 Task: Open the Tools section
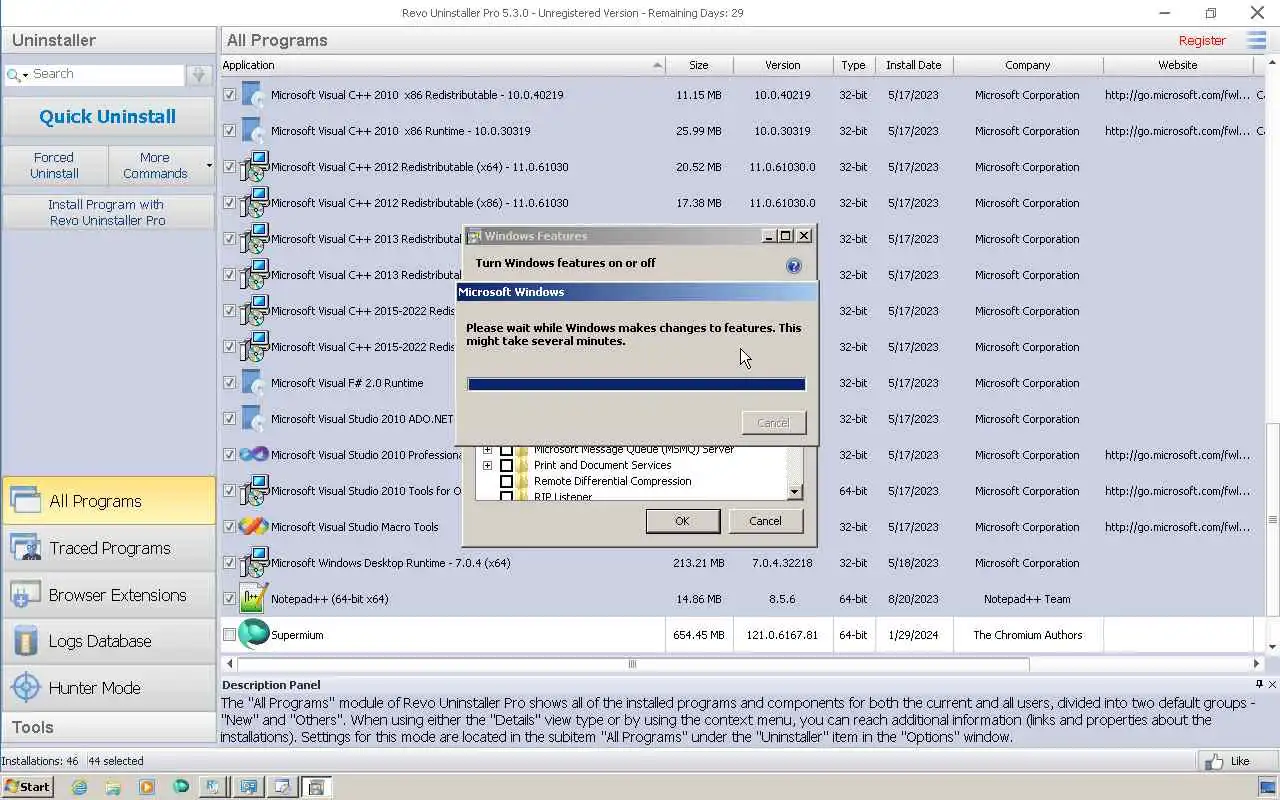(x=109, y=727)
